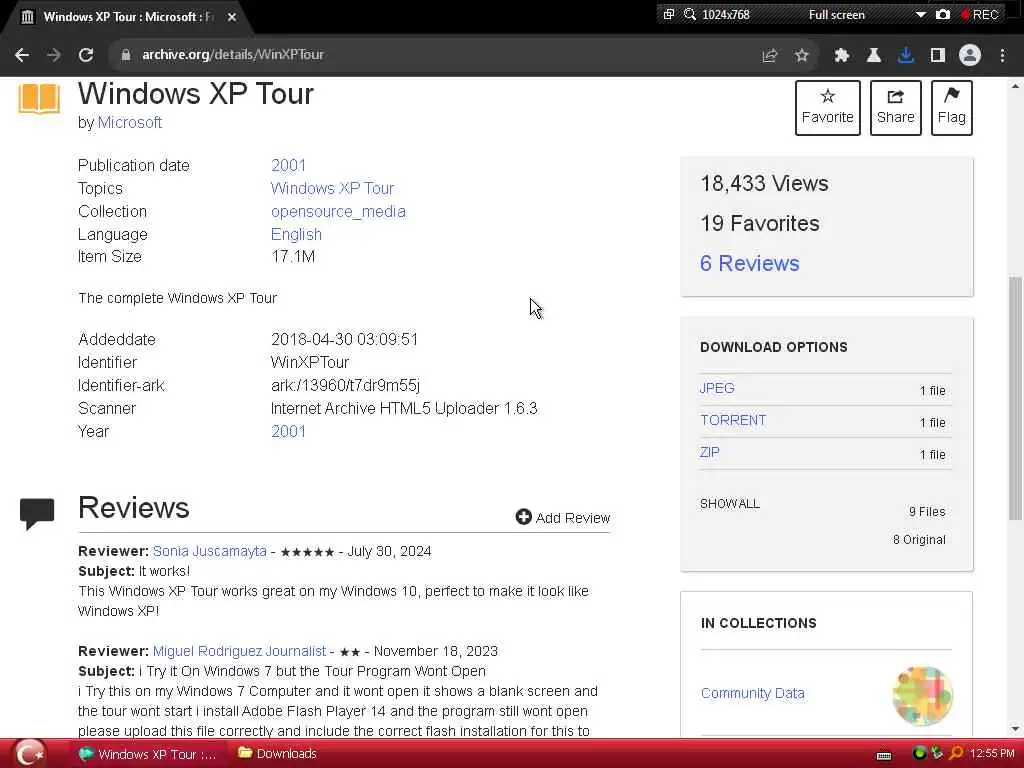The width and height of the screenshot is (1024, 768).
Task: Click the tray icon left of the magnifier
Action: pyautogui.click(x=937, y=754)
